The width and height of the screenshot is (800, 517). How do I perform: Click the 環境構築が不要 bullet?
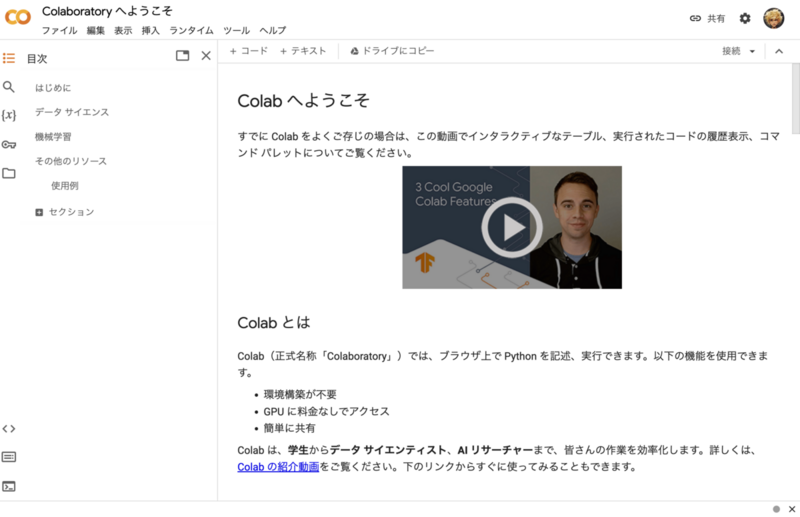[x=300, y=395]
